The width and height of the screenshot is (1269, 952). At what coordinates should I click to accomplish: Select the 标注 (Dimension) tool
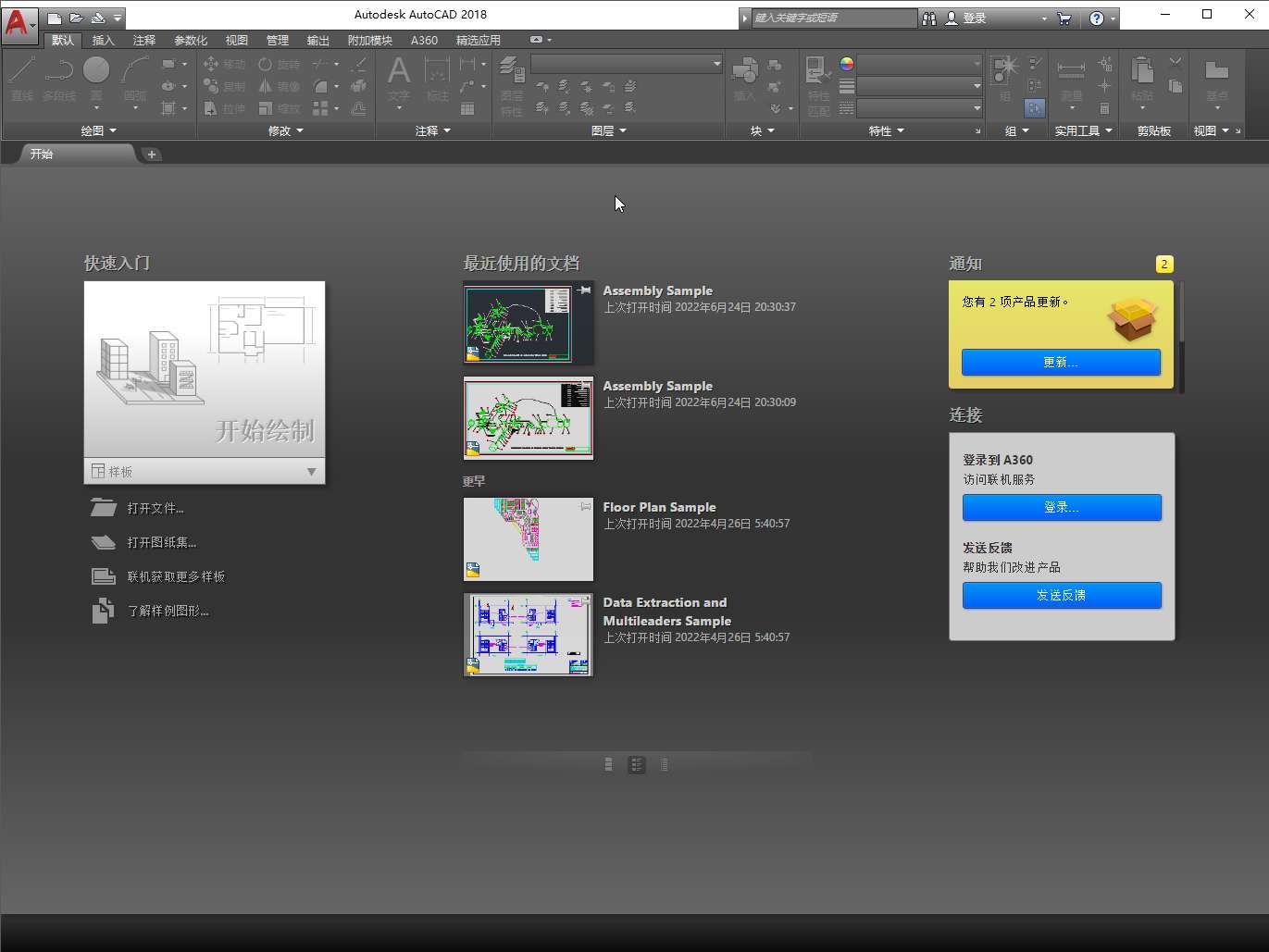pyautogui.click(x=437, y=79)
